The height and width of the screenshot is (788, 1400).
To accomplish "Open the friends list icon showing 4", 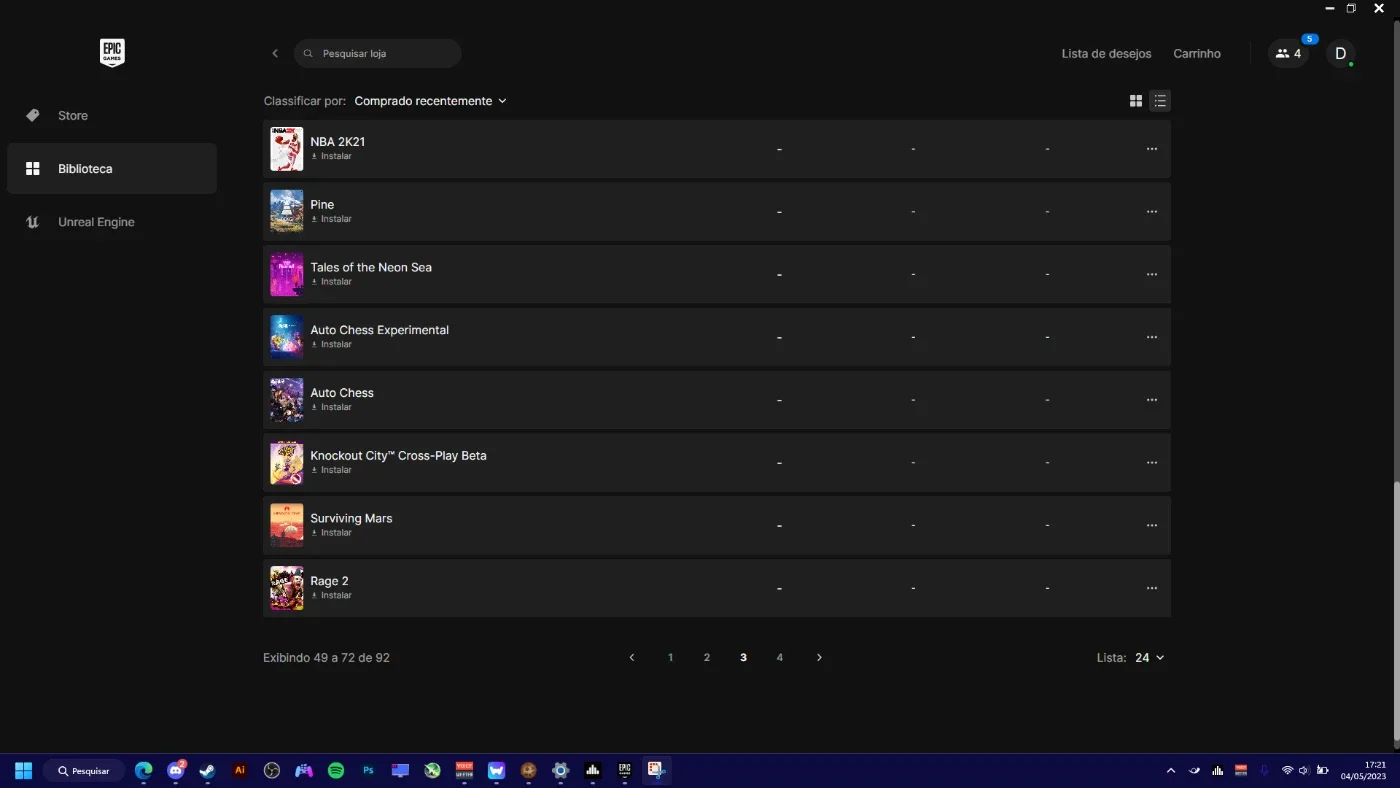I will tap(1288, 53).
